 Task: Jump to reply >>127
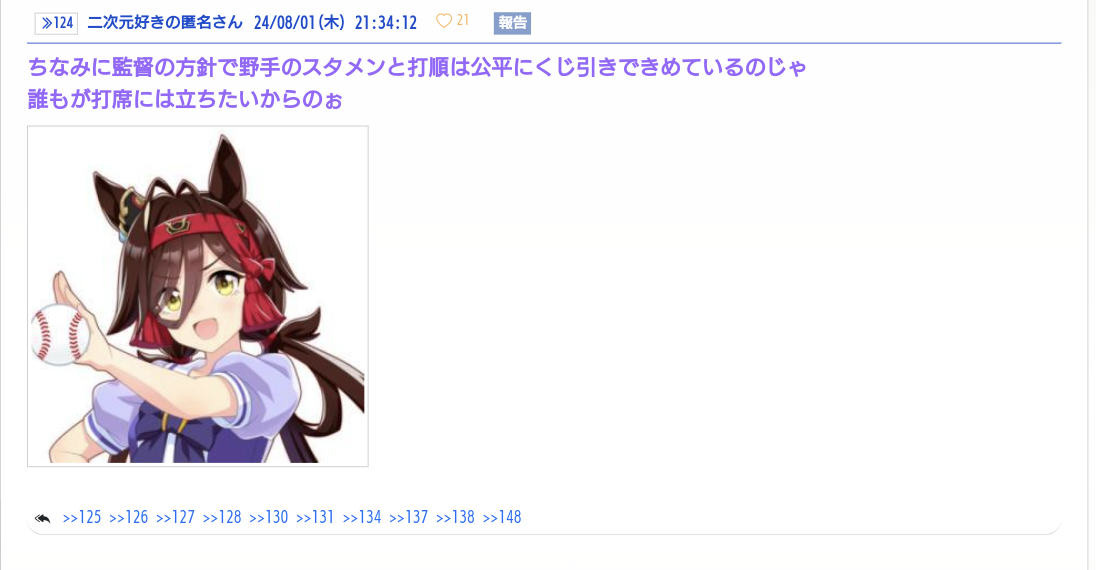[x=175, y=518]
